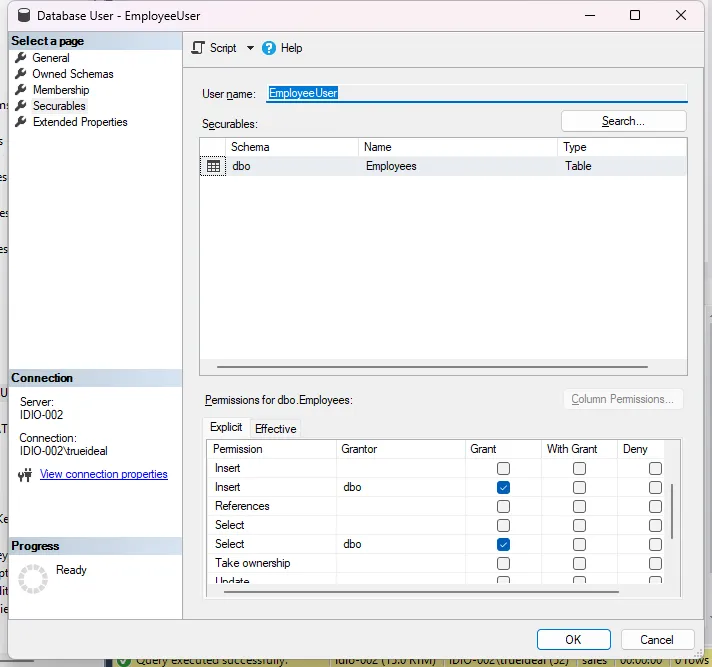Click the Owned Schemas page icon
712x667 pixels.
(x=21, y=74)
